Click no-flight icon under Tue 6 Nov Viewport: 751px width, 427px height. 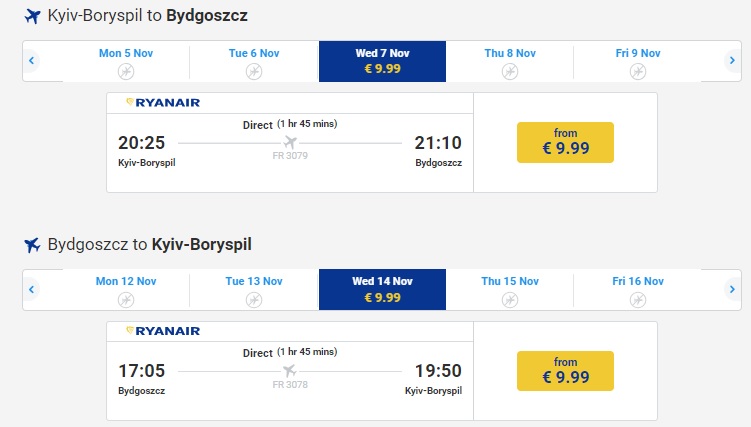pyautogui.click(x=254, y=71)
